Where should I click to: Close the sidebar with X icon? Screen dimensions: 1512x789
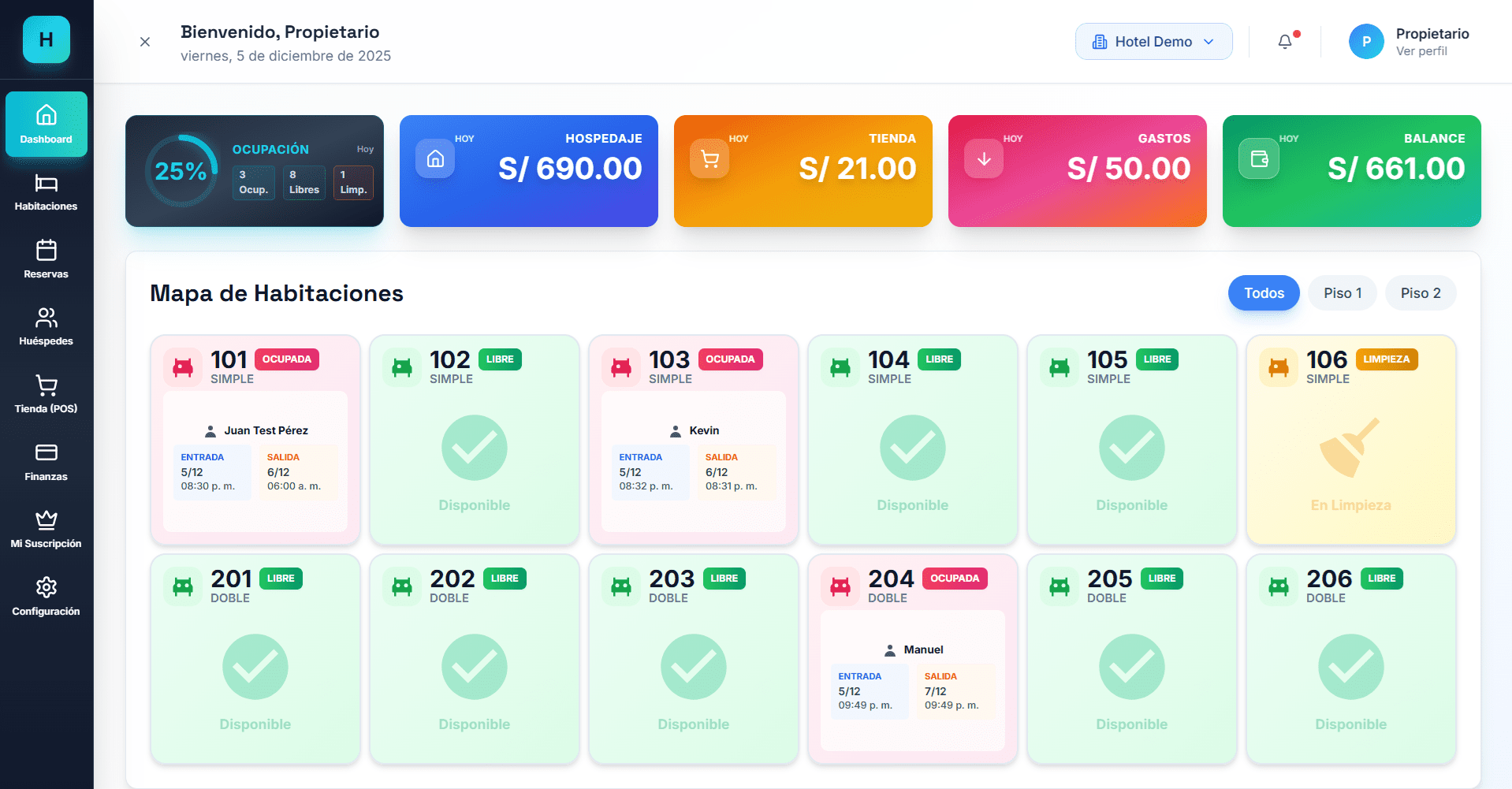click(145, 42)
